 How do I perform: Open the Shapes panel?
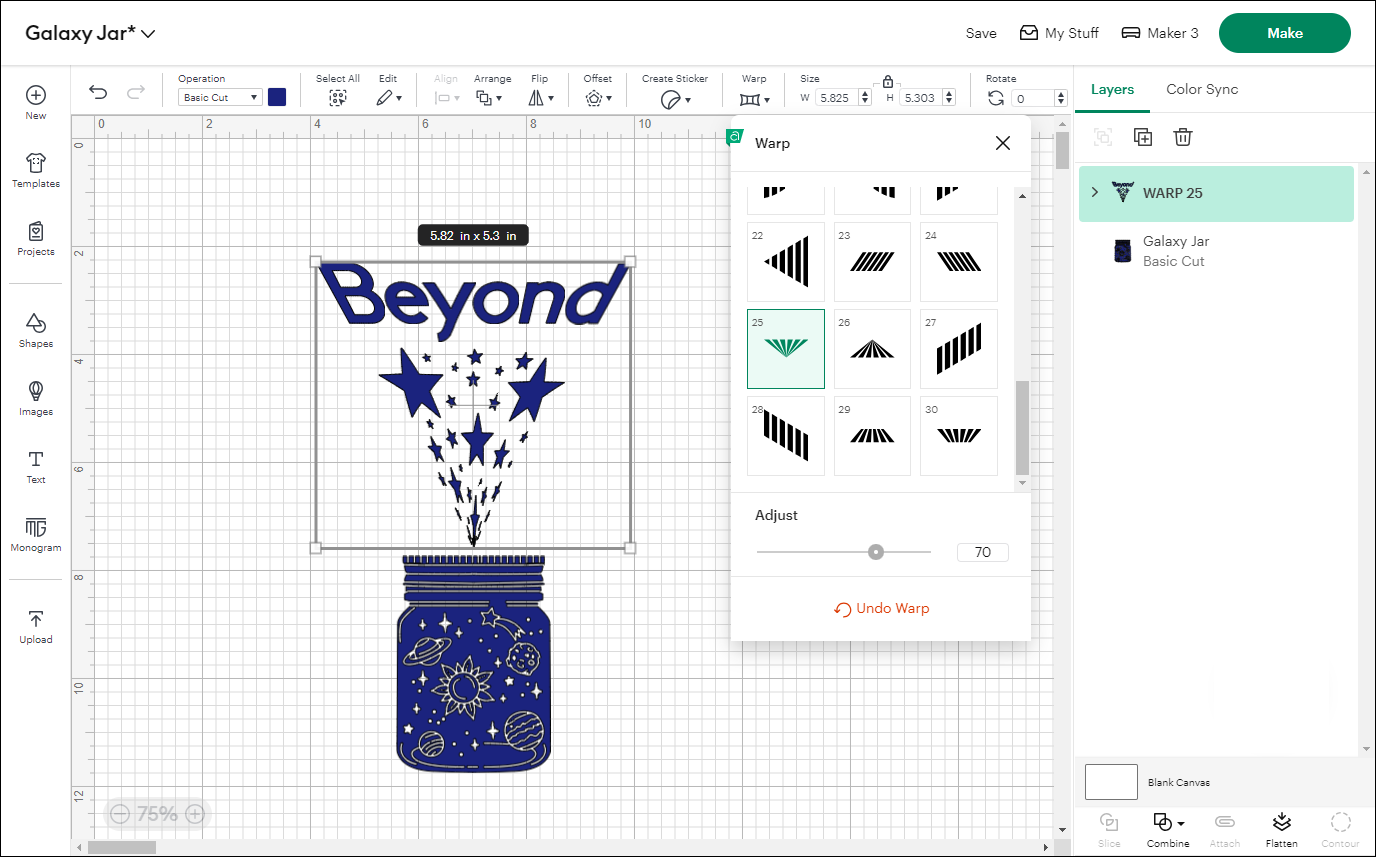tap(35, 331)
